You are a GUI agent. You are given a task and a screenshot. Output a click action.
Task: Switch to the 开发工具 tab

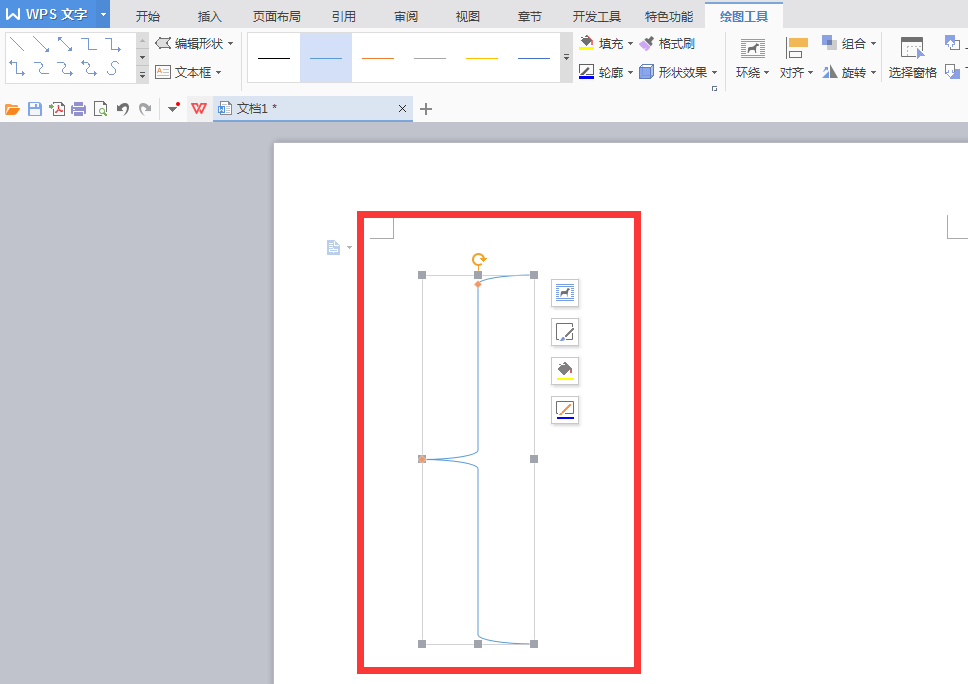(596, 17)
